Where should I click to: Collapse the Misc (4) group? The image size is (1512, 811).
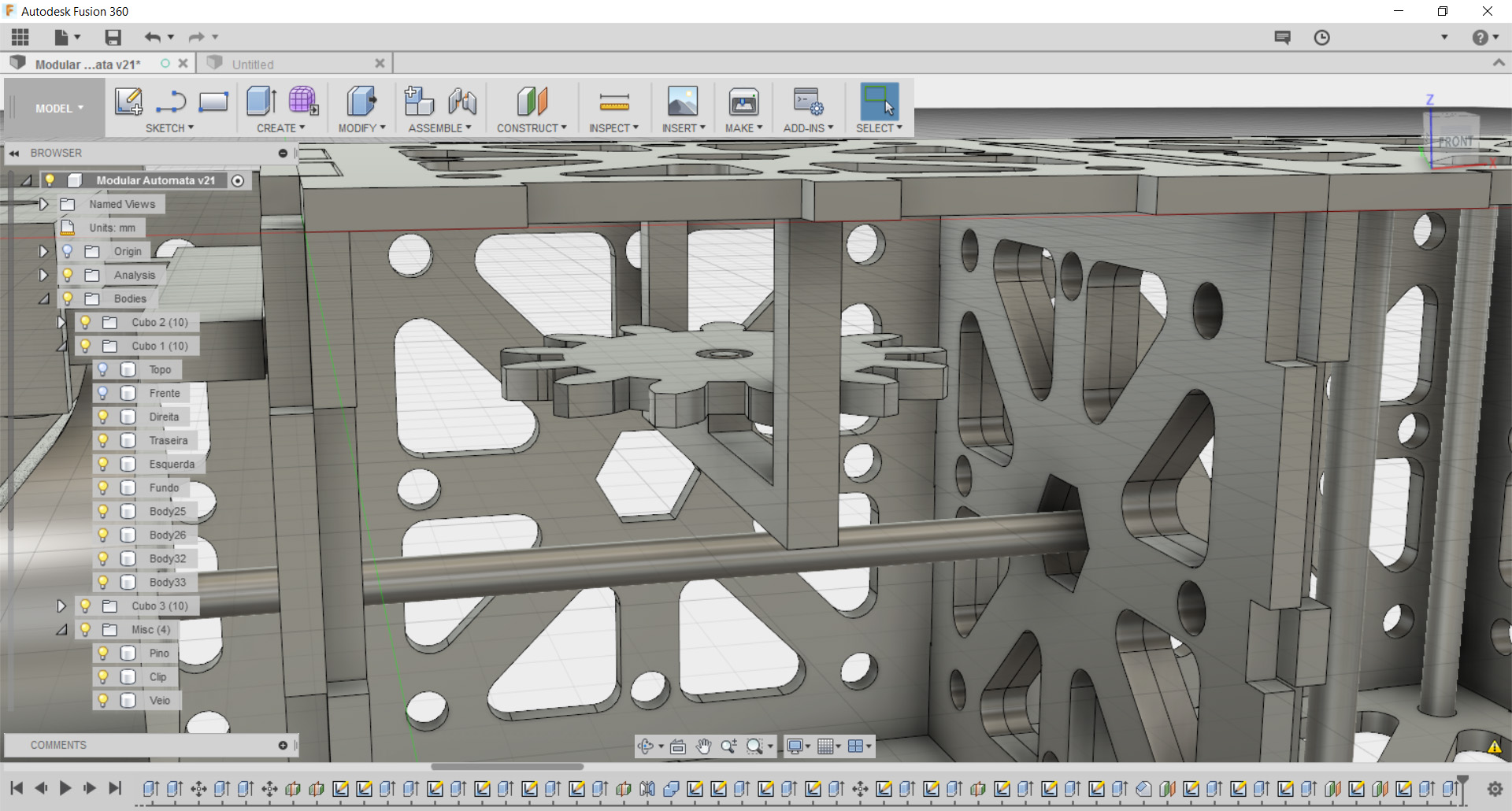point(61,629)
